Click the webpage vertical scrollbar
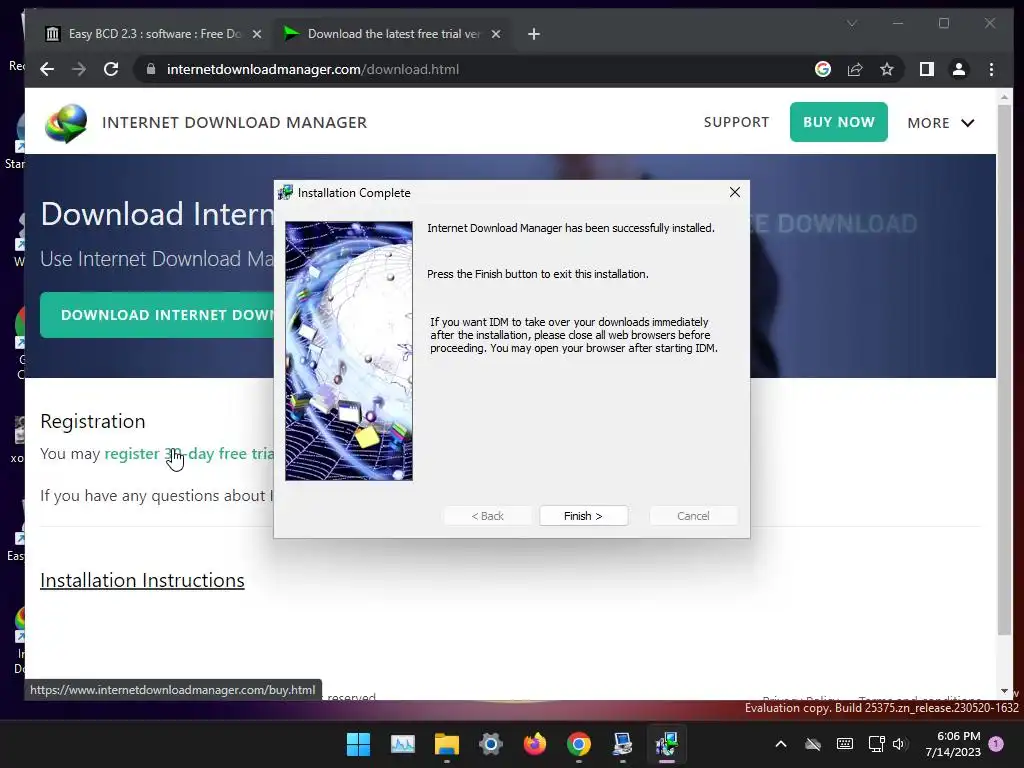 coord(1004,368)
